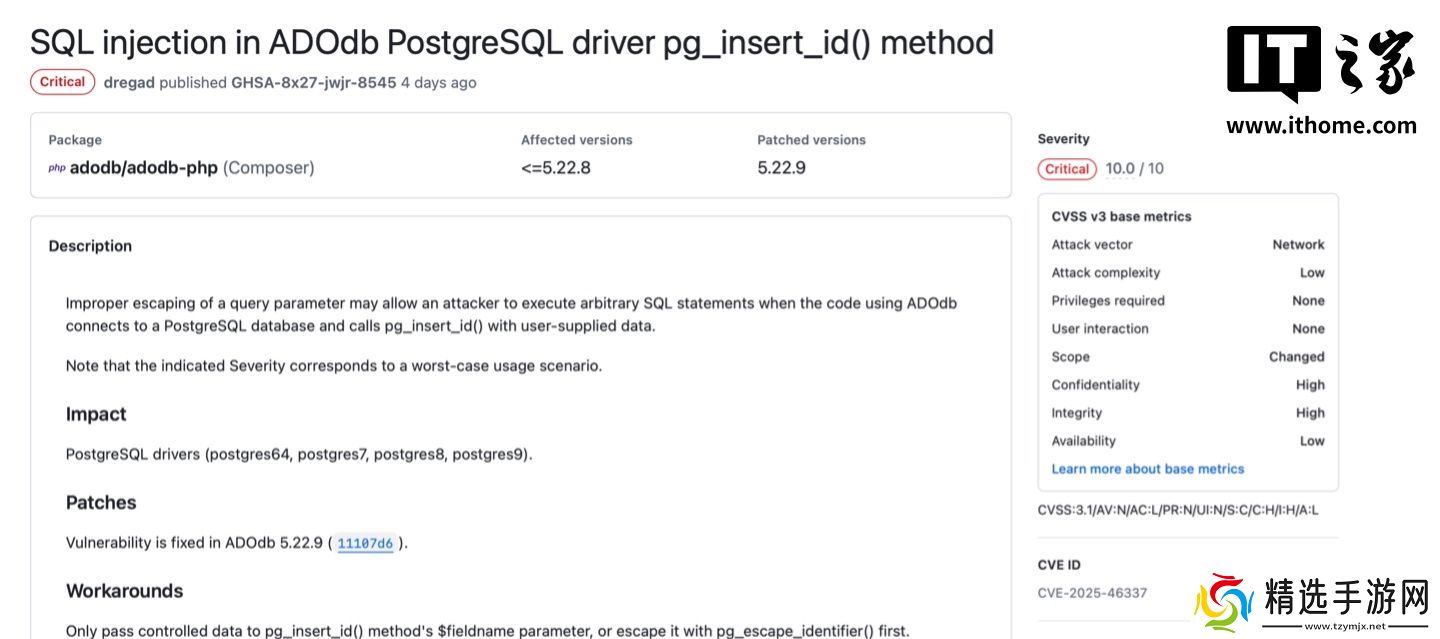Click the Impact section heading
Image resolution: width=1440 pixels, height=639 pixels.
(96, 414)
